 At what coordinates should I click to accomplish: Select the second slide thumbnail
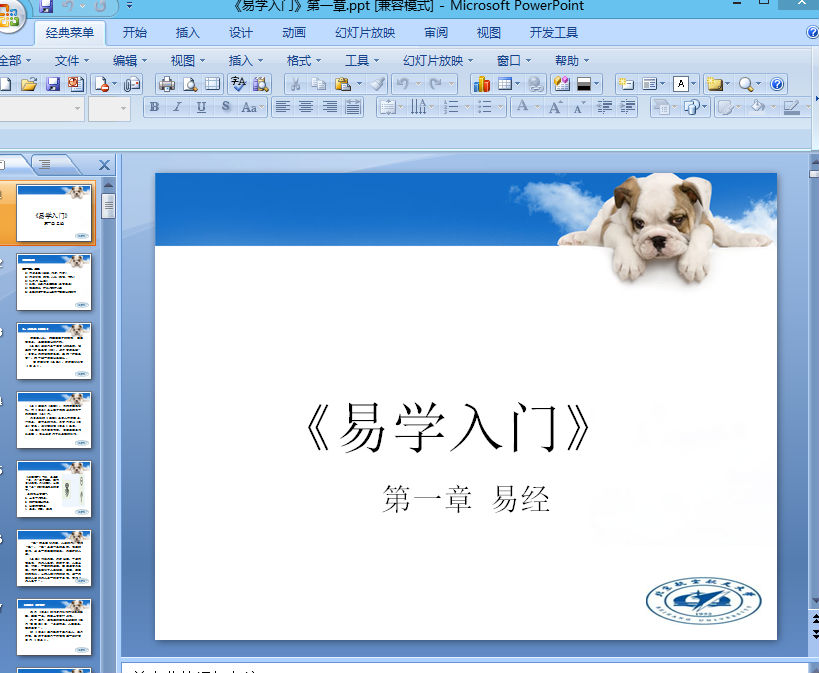coord(54,282)
